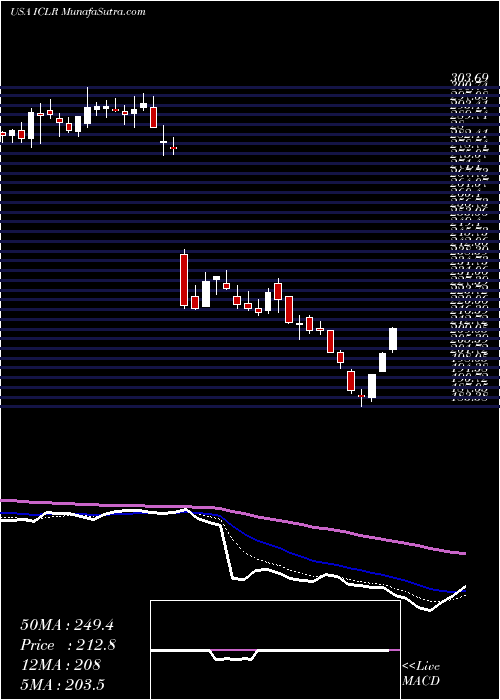Click the MACD histogram inset panel
500x700 pixels.
tap(275, 650)
